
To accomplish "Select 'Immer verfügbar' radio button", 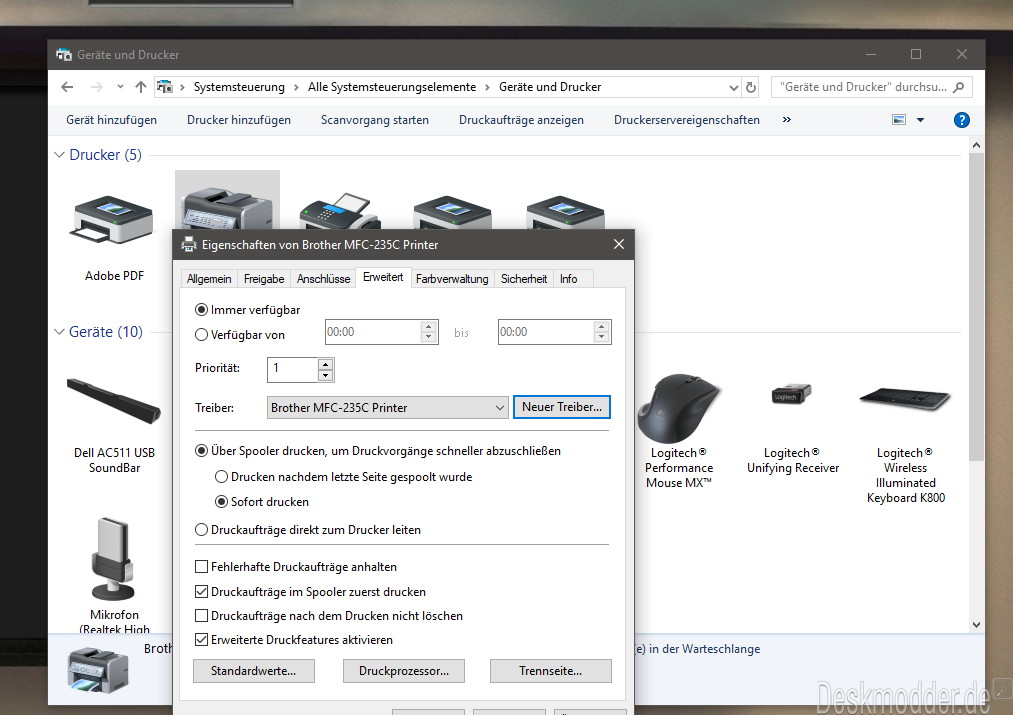I will point(202,310).
